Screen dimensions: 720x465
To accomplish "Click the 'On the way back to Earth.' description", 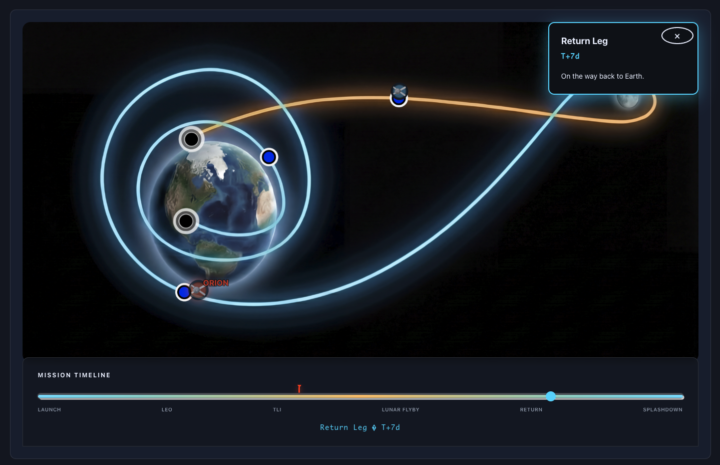I will tap(602, 76).
